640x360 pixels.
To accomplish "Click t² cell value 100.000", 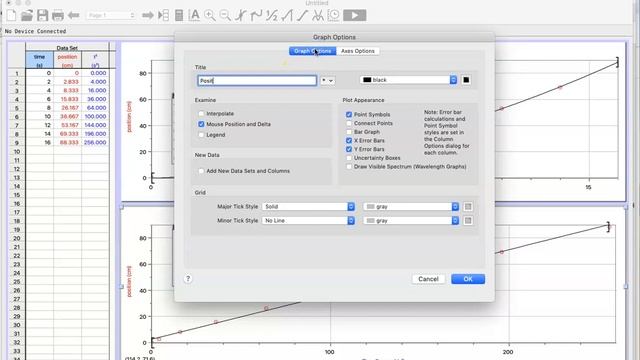I will click(95, 116).
